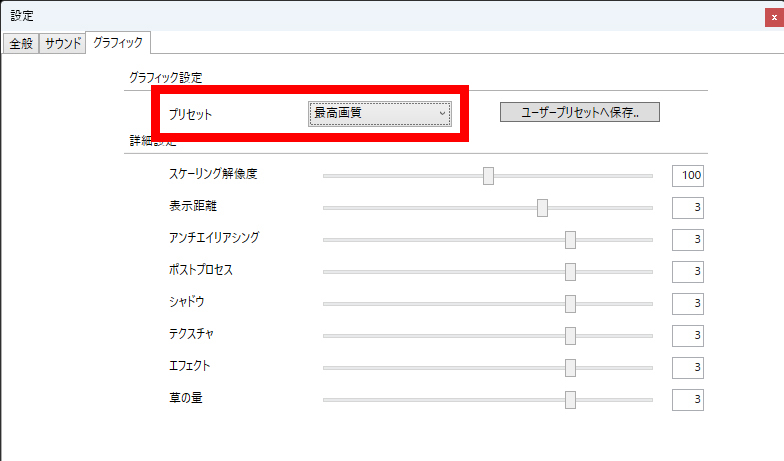Click the シャドウ slider handle

point(570,304)
